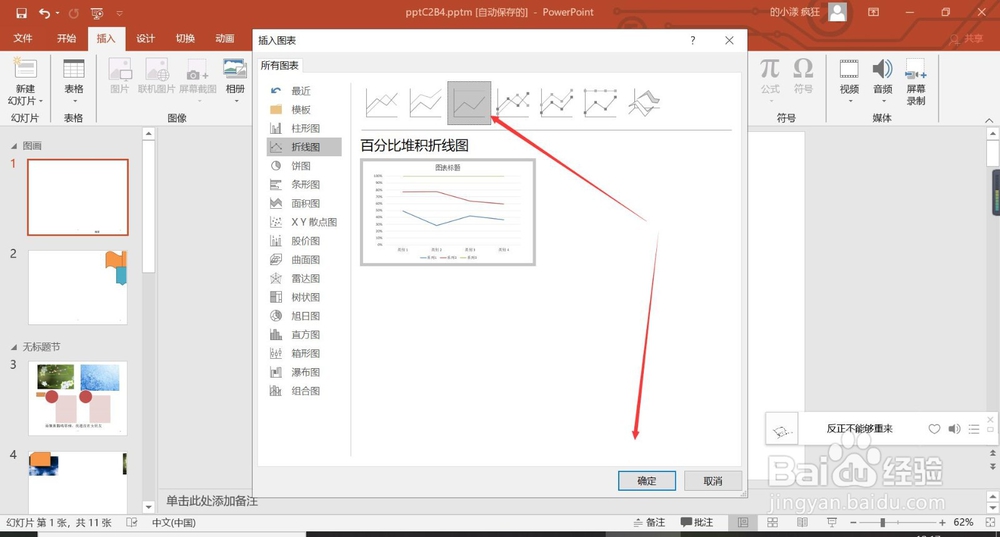Collapse the 无标题节 section
The image size is (1000, 537).
pos(14,348)
